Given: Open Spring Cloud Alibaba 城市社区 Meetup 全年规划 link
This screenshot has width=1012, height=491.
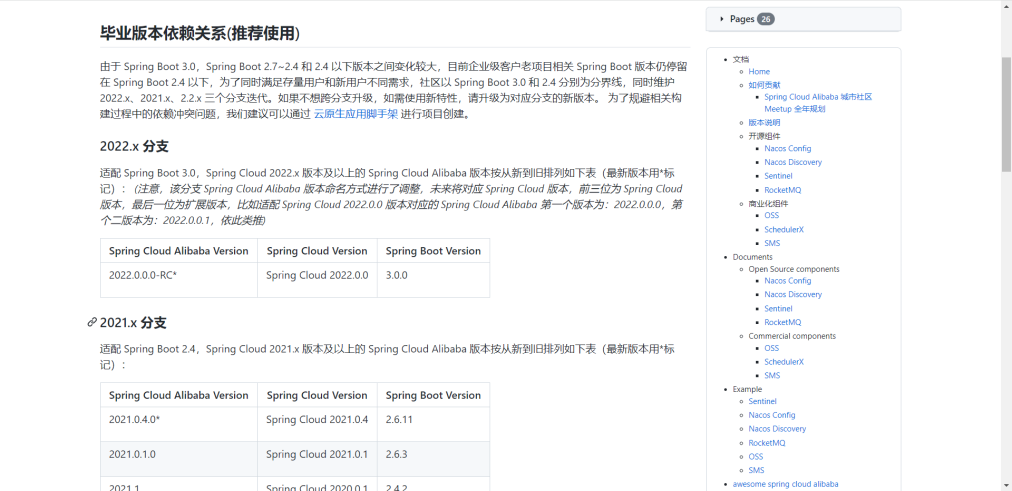Looking at the screenshot, I should point(818,103).
